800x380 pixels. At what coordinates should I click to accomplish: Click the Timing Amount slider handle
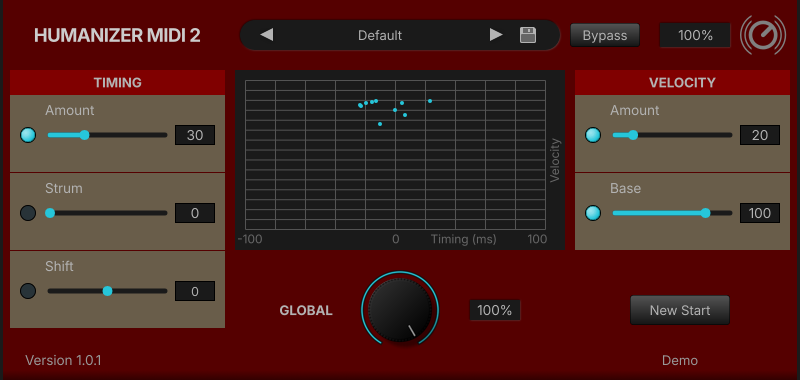point(85,135)
